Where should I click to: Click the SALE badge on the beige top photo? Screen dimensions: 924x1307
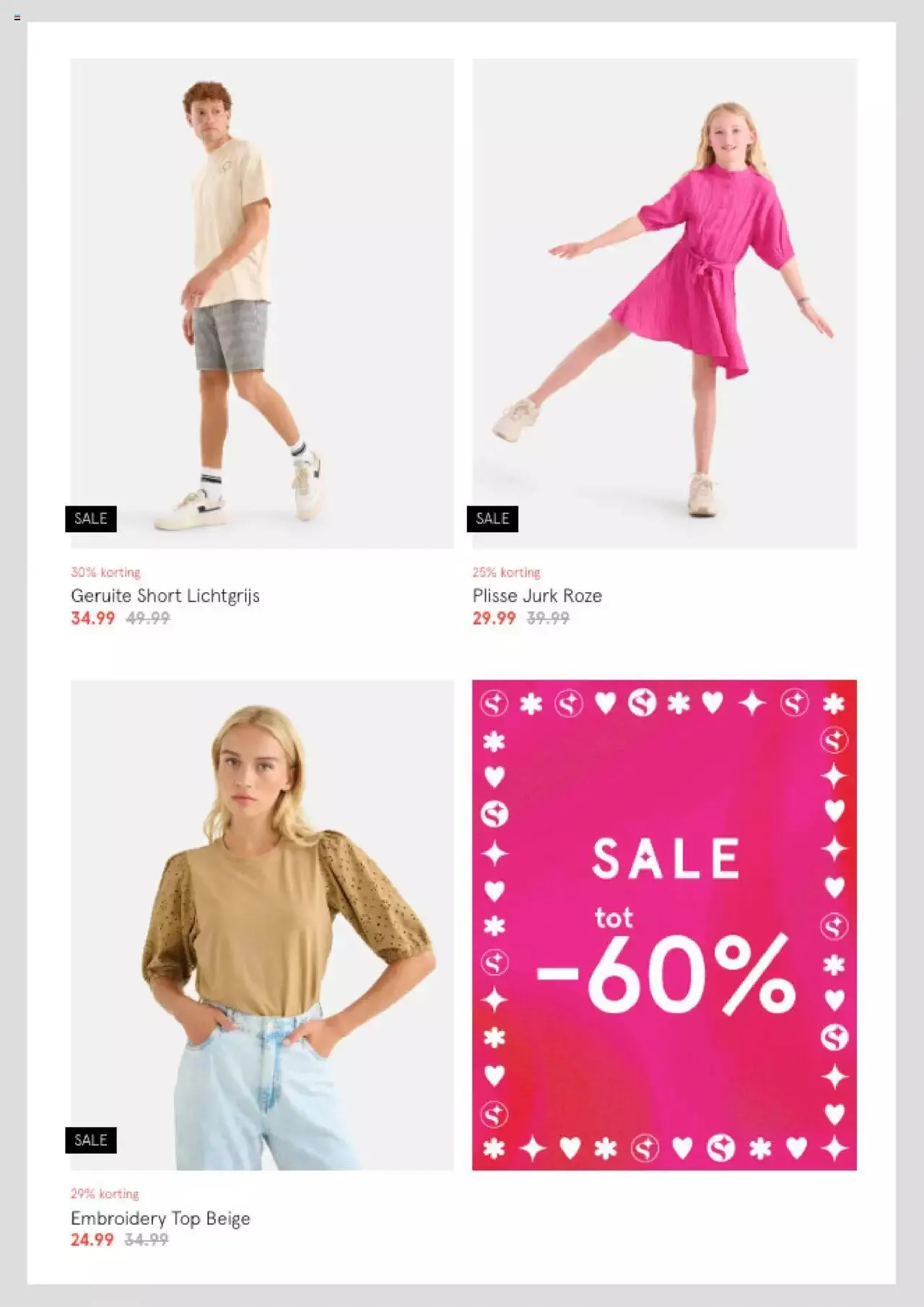click(x=91, y=1140)
